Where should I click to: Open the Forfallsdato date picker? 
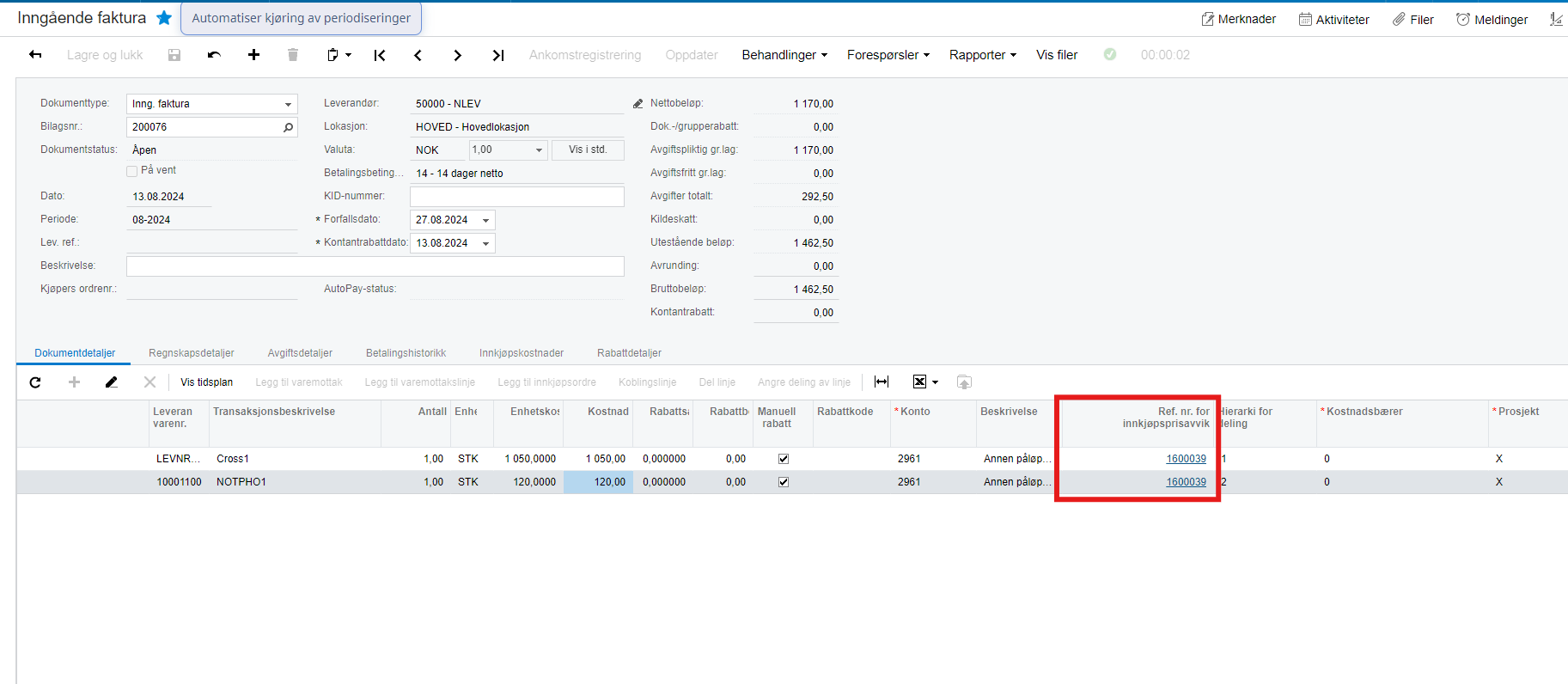(485, 221)
